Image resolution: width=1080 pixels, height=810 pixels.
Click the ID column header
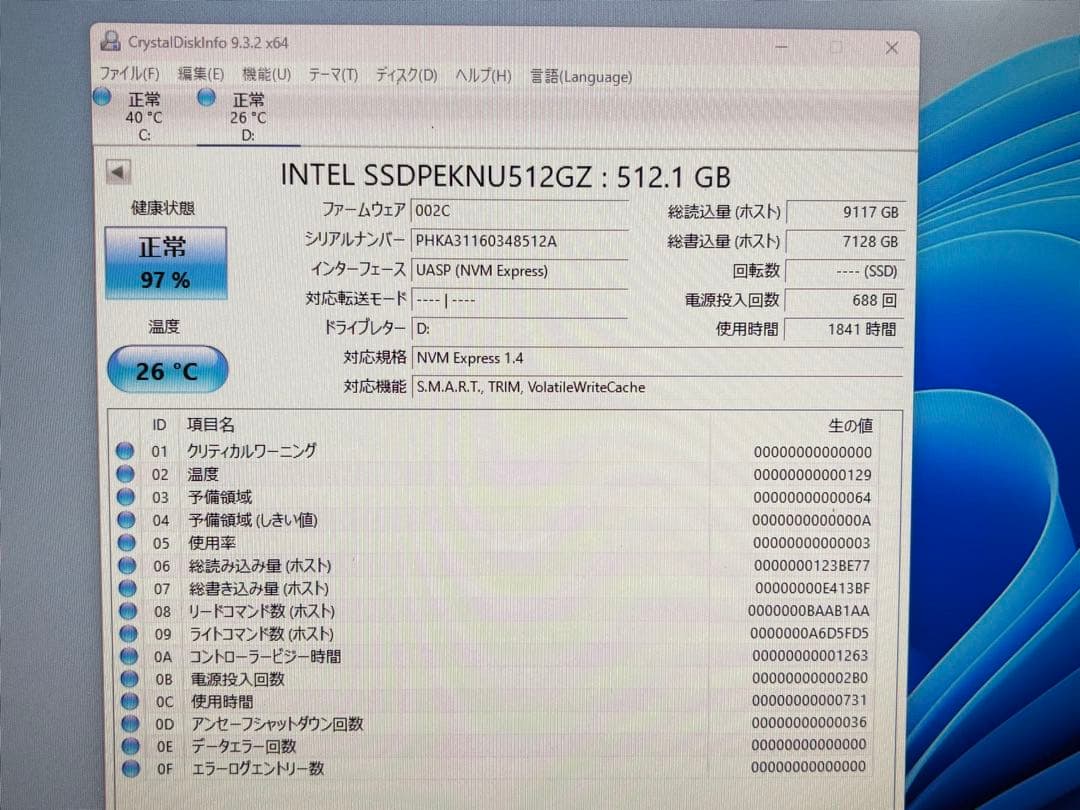click(159, 425)
